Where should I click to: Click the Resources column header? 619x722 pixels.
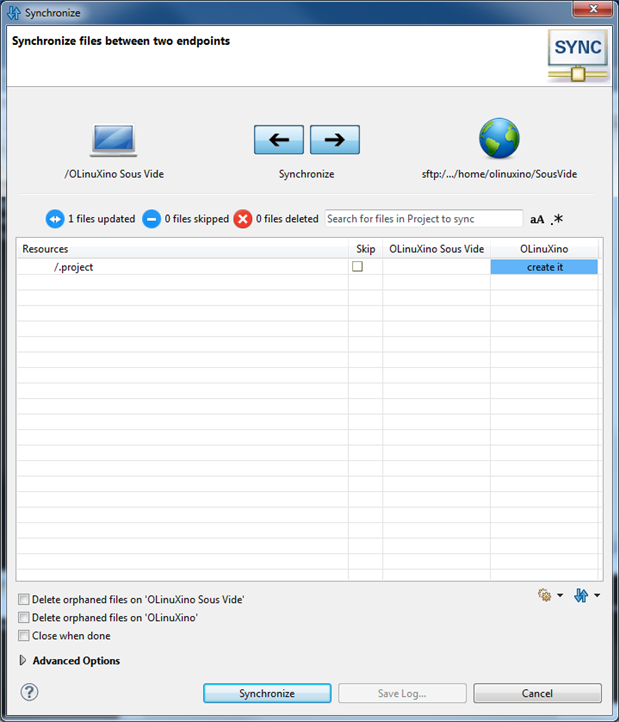(182, 249)
